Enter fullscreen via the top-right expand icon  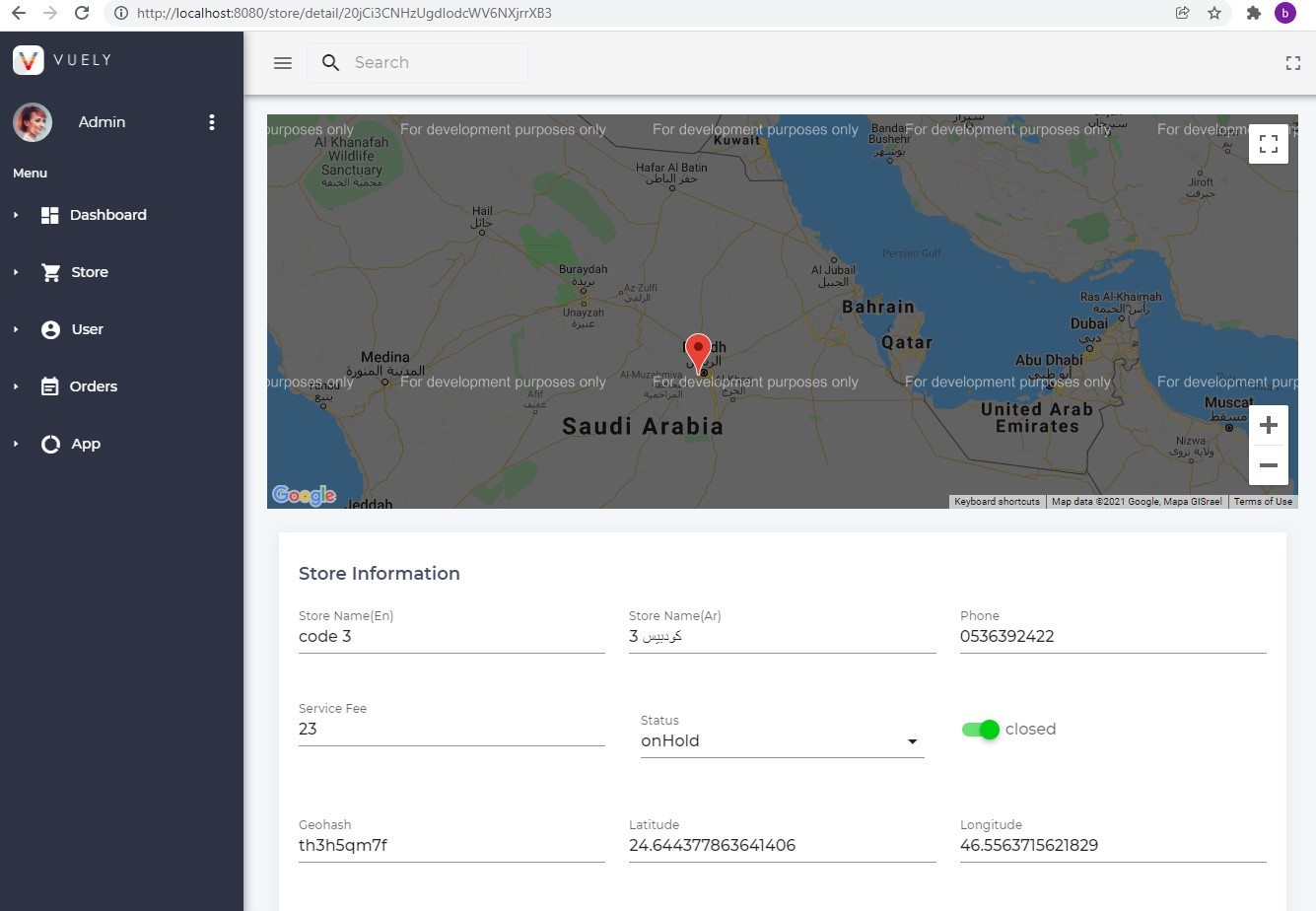point(1292,62)
